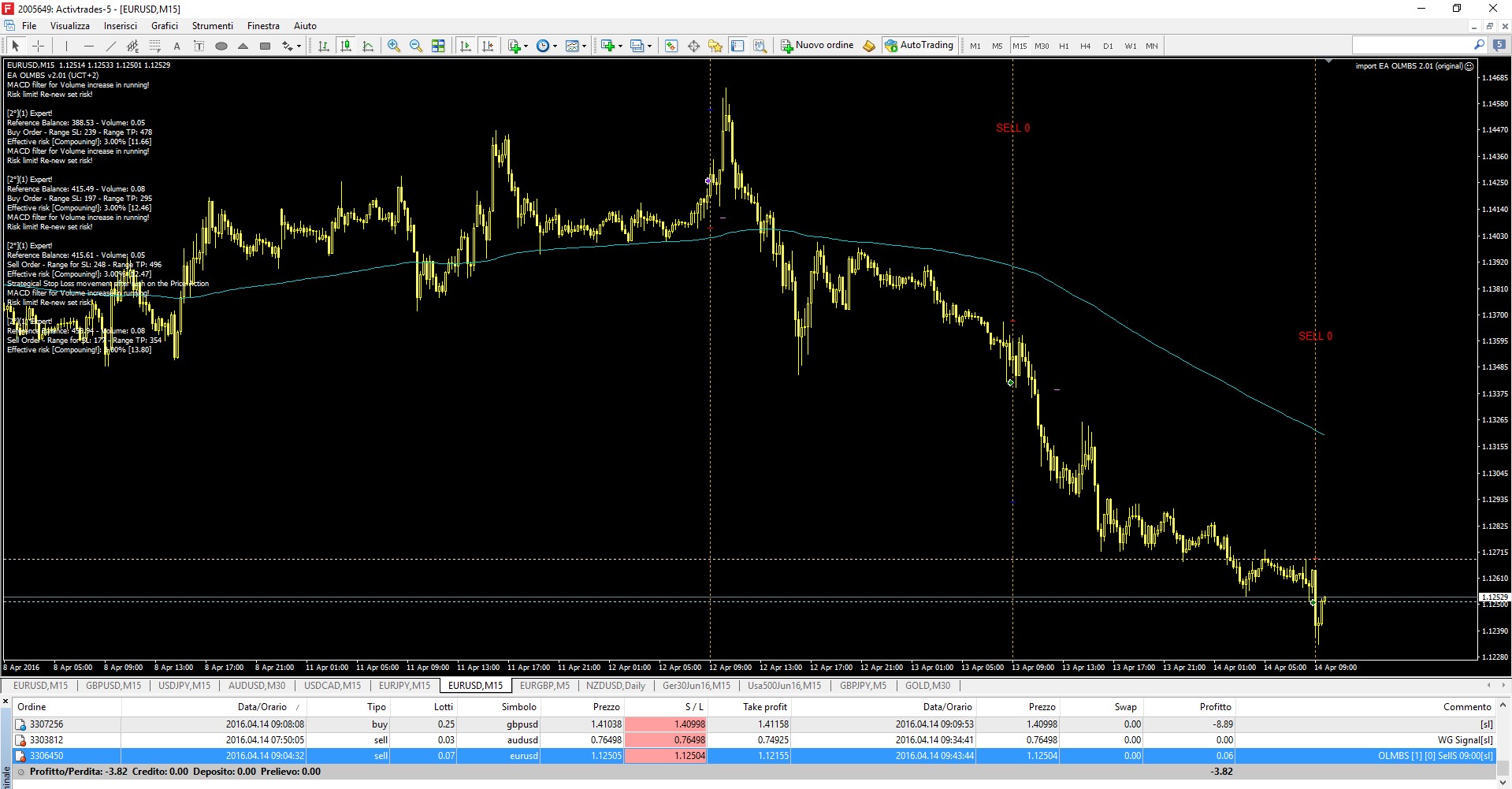The height and width of the screenshot is (789, 1512).
Task: Select the ellipse shape tool
Action: (x=221, y=46)
